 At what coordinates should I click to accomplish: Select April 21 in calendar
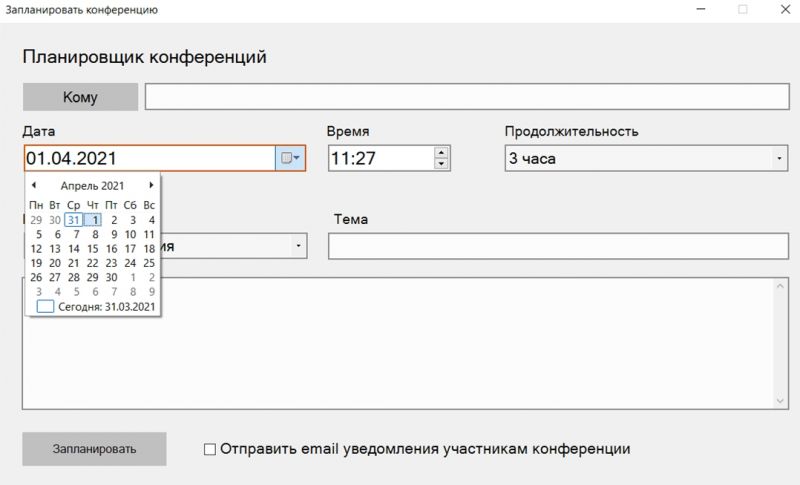(x=73, y=263)
